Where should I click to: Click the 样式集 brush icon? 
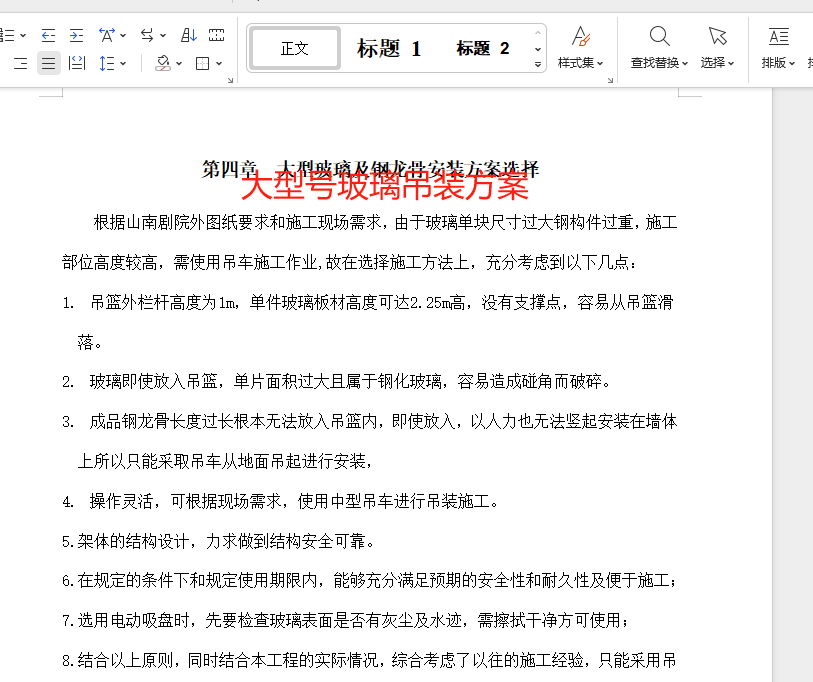581,36
